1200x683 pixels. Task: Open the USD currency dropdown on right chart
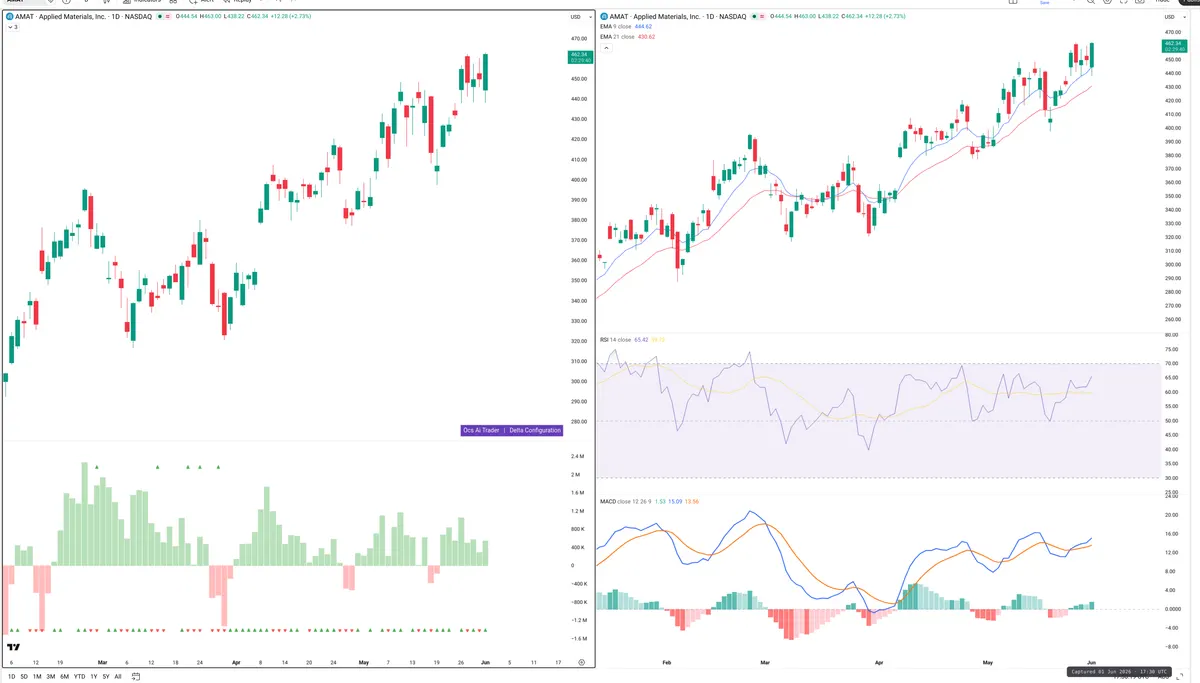click(1173, 17)
